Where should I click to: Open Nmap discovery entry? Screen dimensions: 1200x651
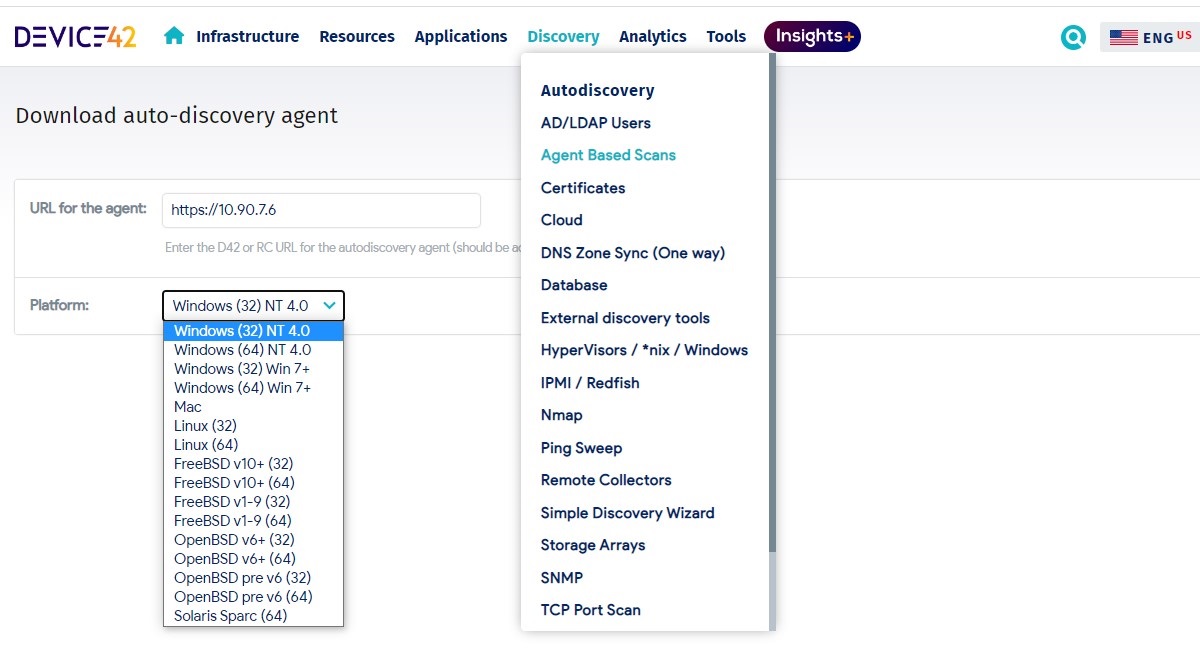[562, 415]
